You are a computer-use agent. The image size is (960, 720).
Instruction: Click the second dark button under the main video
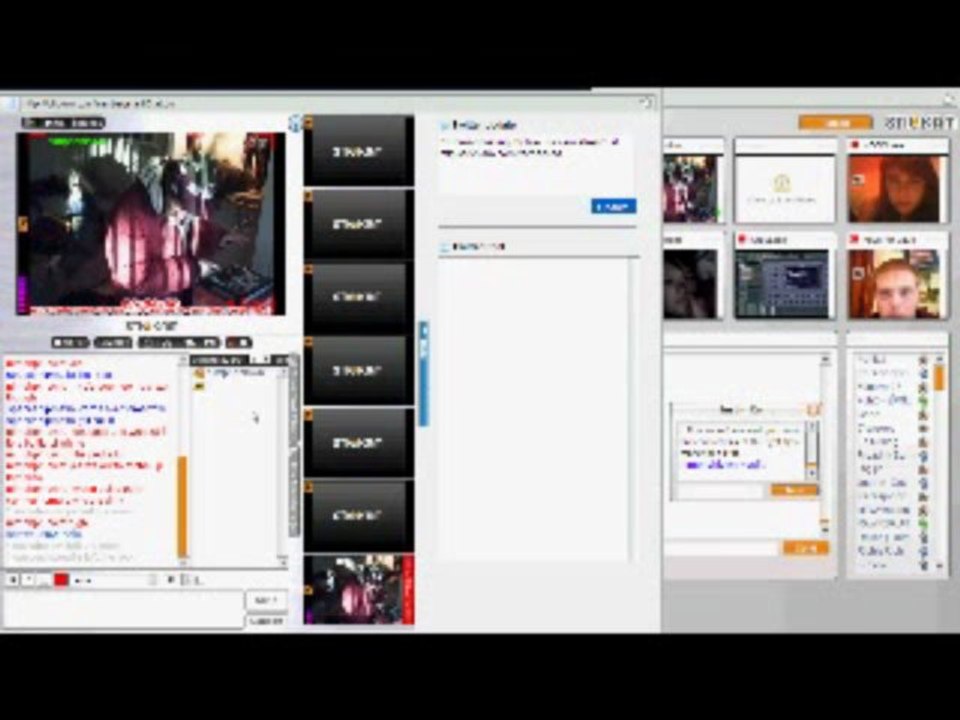click(113, 342)
